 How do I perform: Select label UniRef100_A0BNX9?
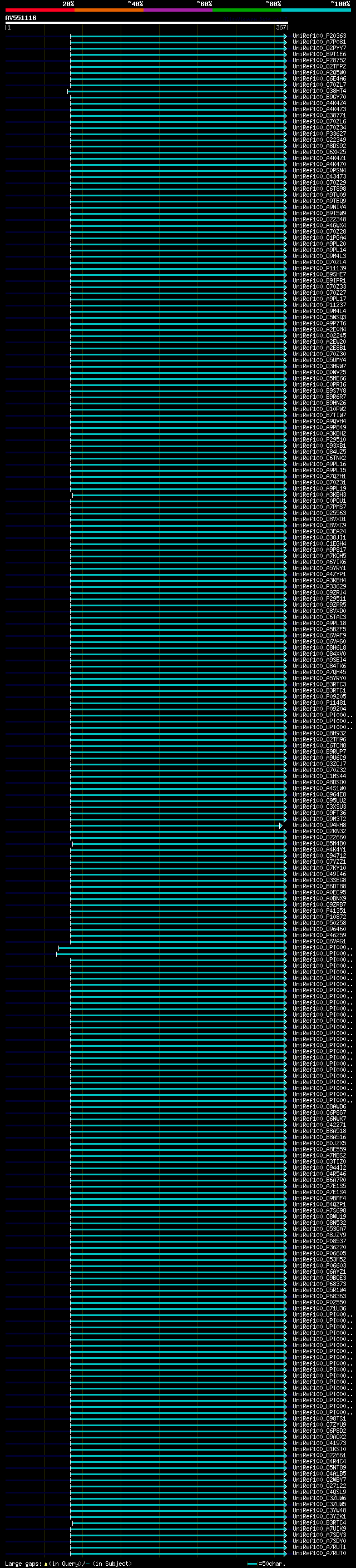click(x=319, y=898)
